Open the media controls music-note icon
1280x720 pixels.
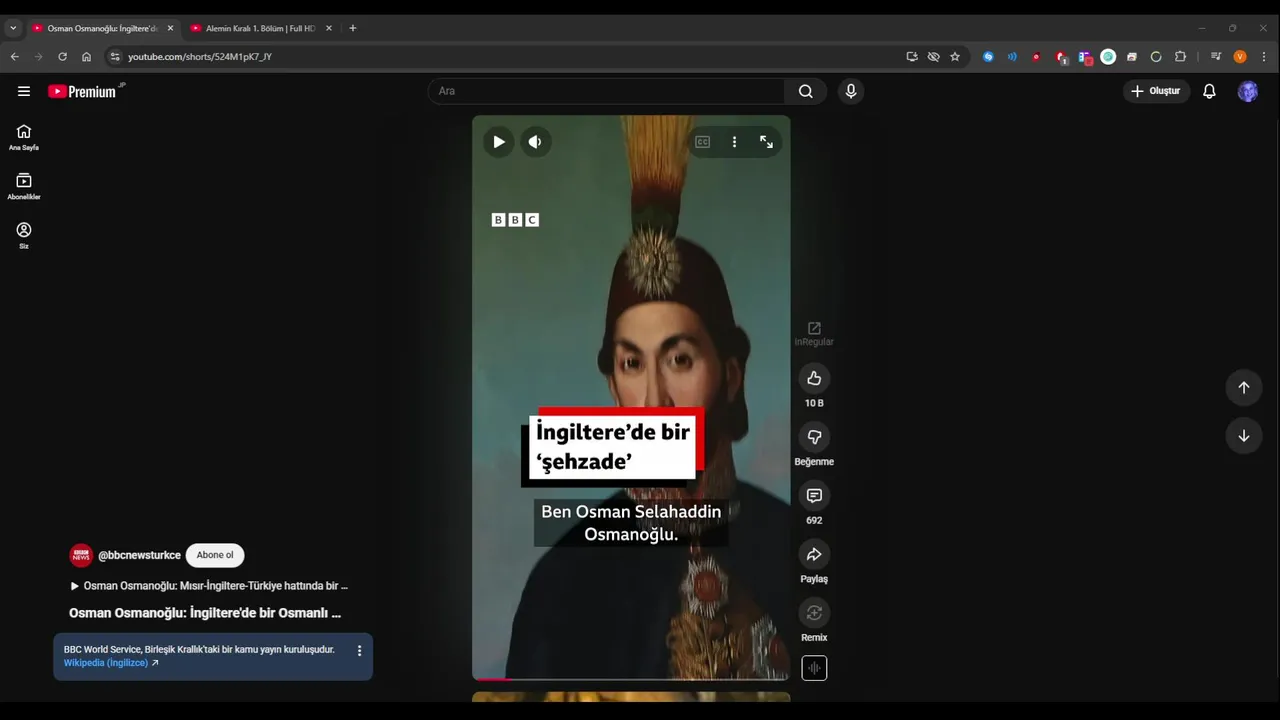coord(1216,57)
